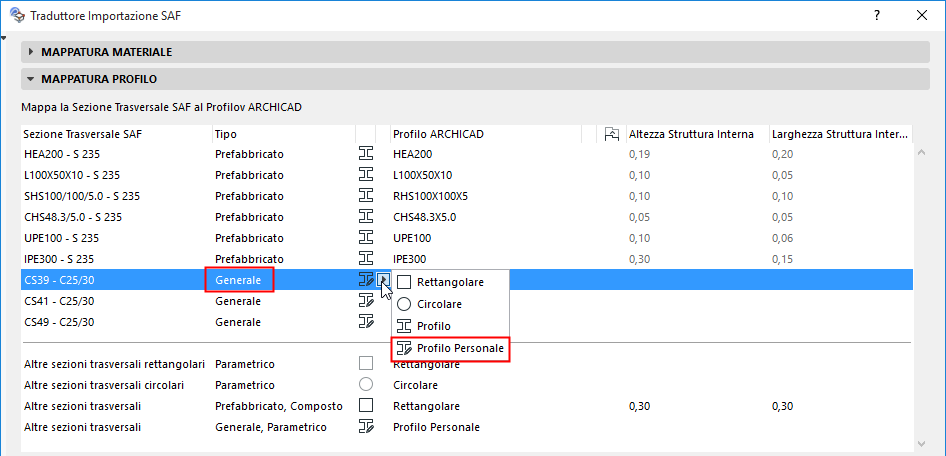Select the UPE100 - S 235 row
The image size is (946, 456).
click(x=82, y=238)
